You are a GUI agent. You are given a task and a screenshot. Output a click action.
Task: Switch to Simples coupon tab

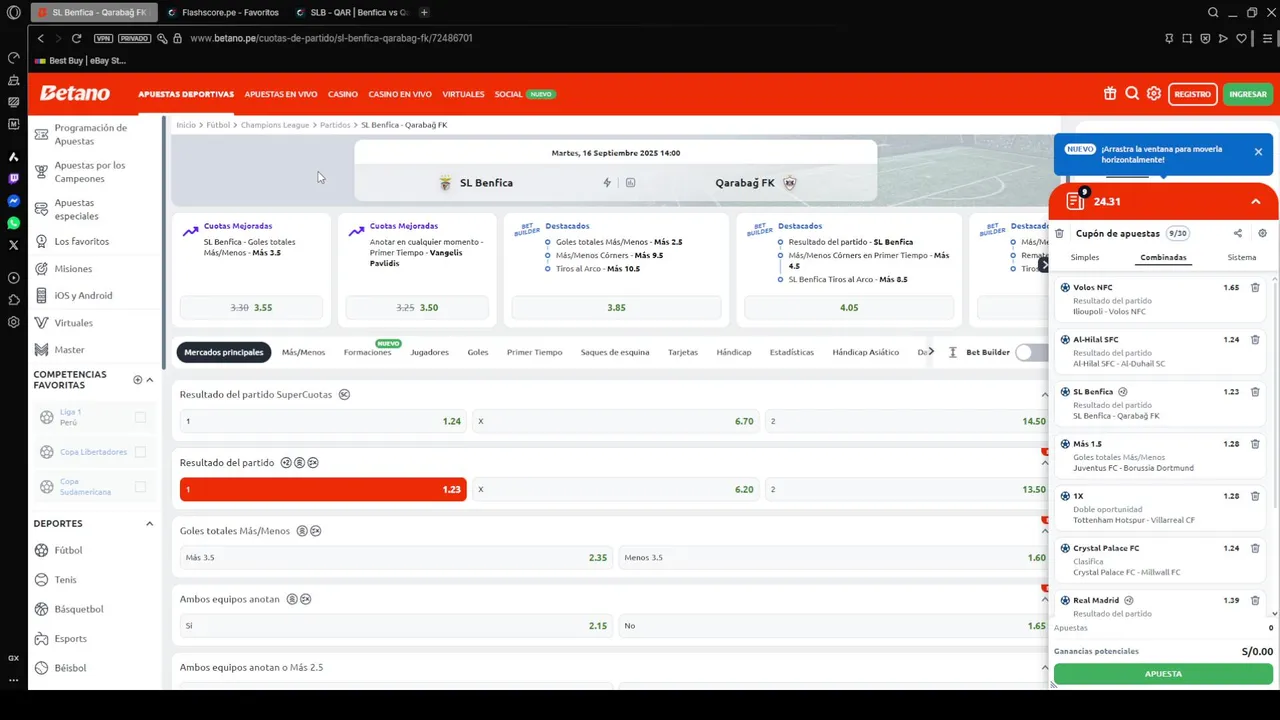pos(1085,258)
